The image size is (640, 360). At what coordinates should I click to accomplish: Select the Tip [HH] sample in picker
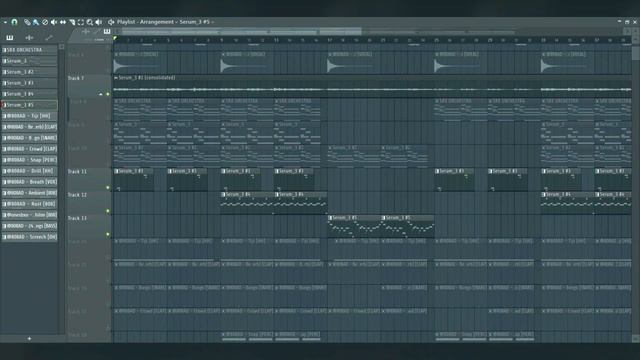click(x=29, y=116)
